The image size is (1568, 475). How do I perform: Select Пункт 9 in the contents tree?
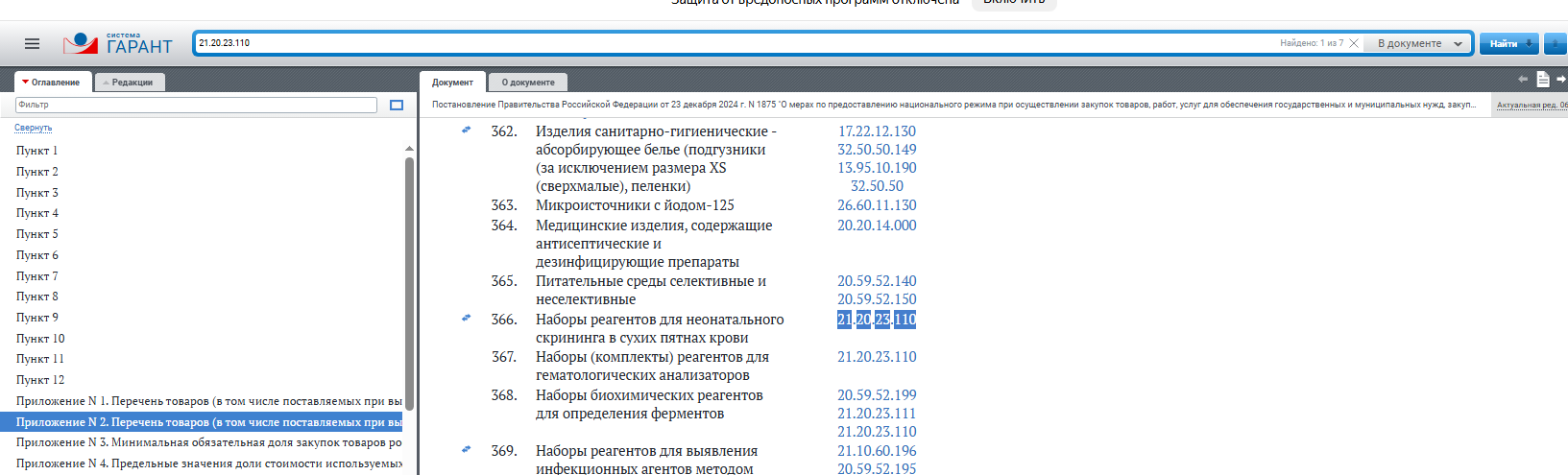tap(37, 318)
